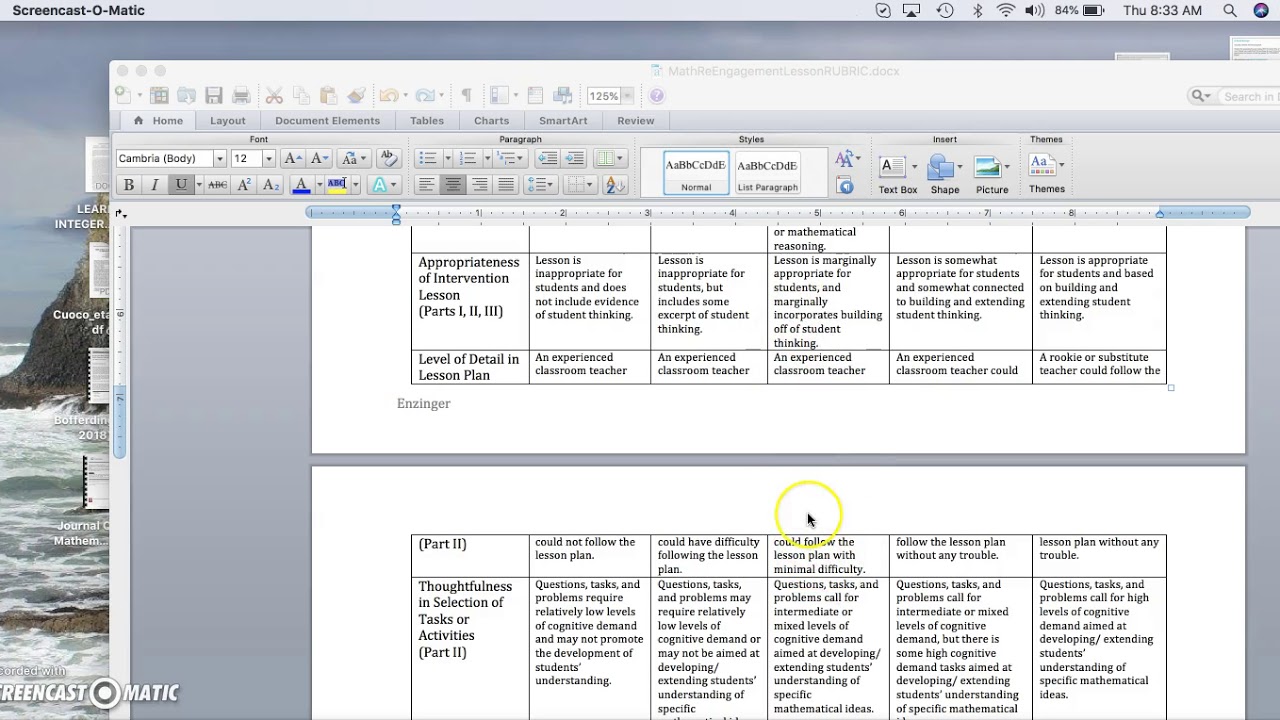Image resolution: width=1280 pixels, height=720 pixels.
Task: Click the Grow Font icon
Action: pyautogui.click(x=292, y=158)
